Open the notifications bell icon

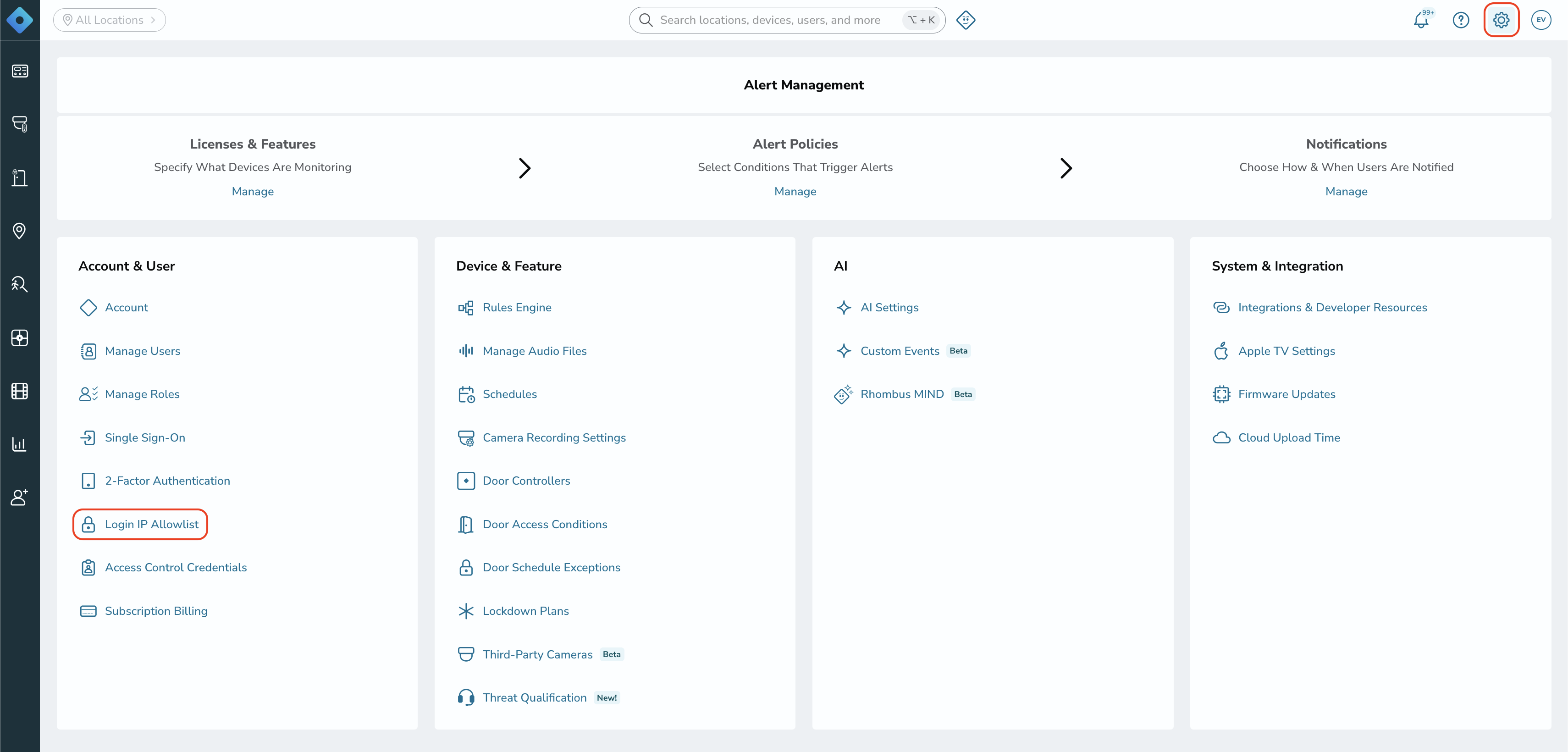[1421, 20]
